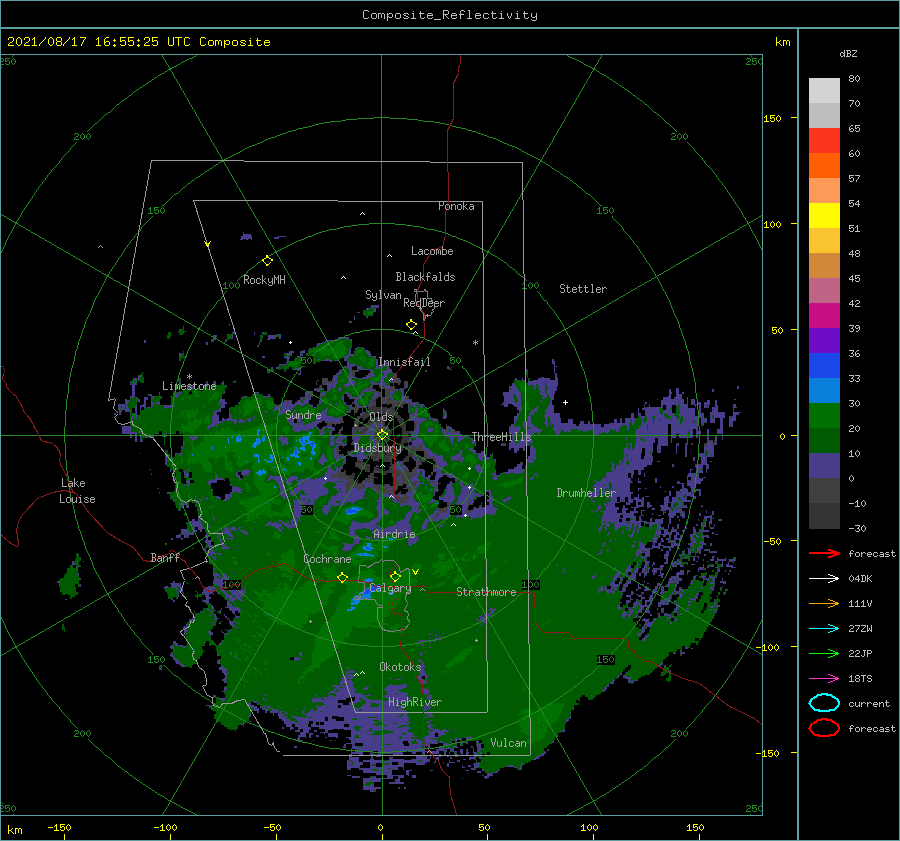Click the Sundre city label

click(303, 414)
